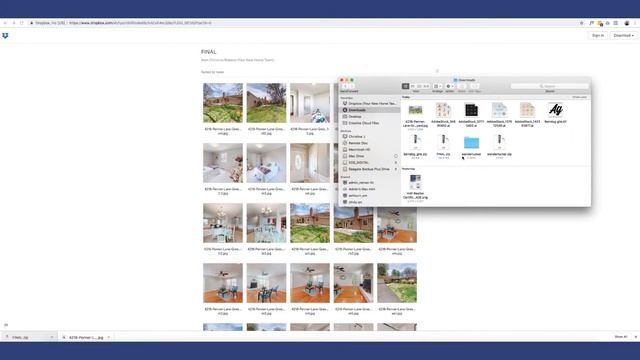
Task: Switch Finder to column view
Action: pos(419,86)
